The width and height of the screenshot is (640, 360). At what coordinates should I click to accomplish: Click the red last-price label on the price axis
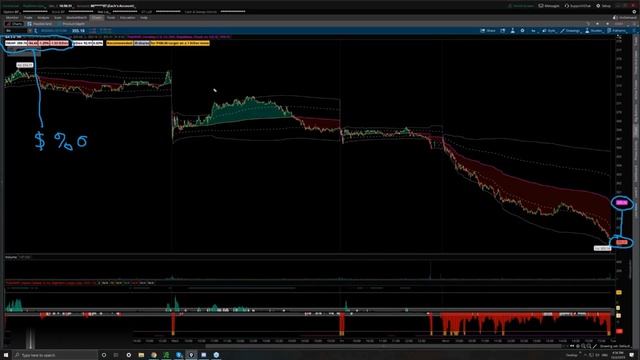(622, 242)
